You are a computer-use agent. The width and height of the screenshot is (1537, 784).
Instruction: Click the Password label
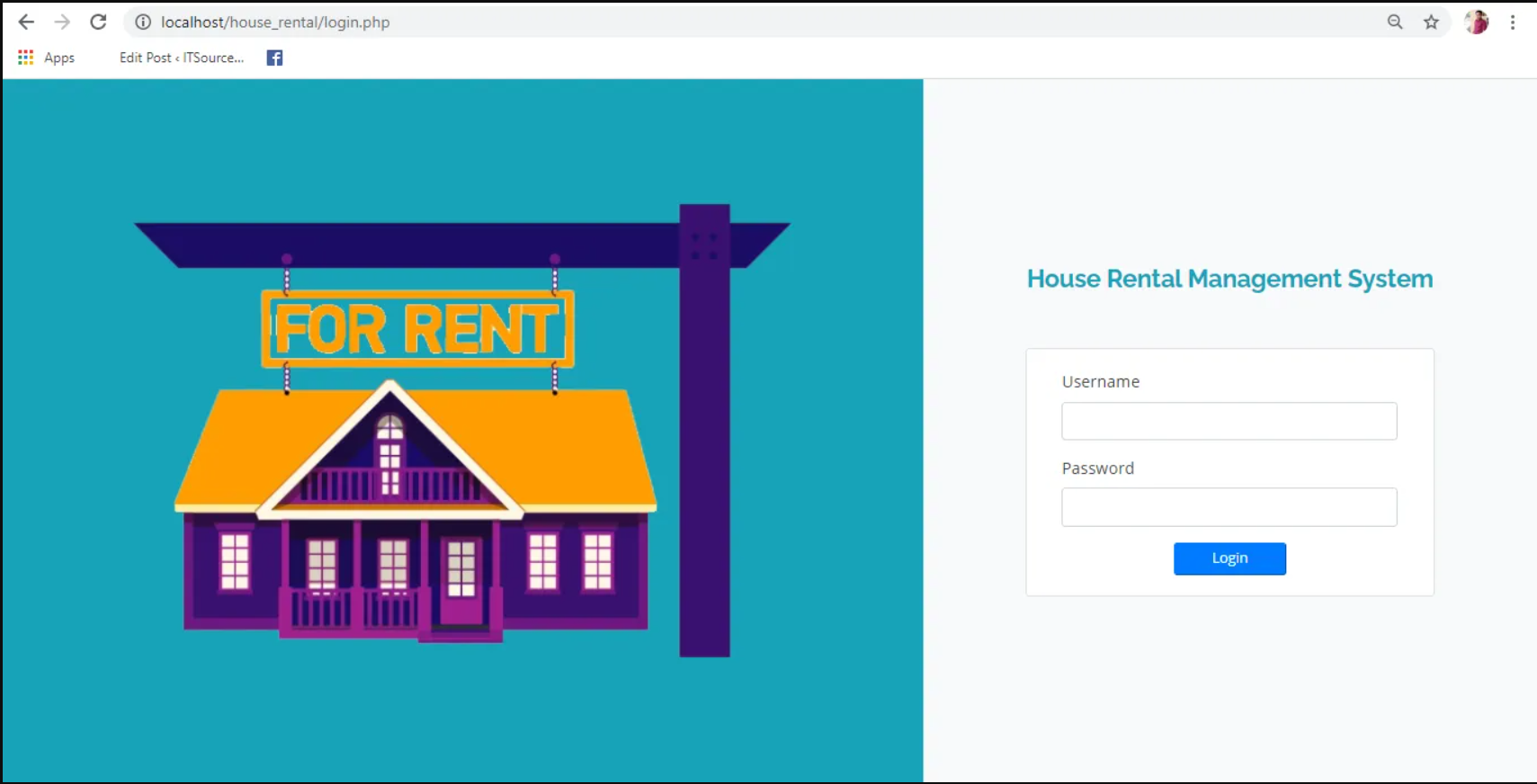[1098, 468]
